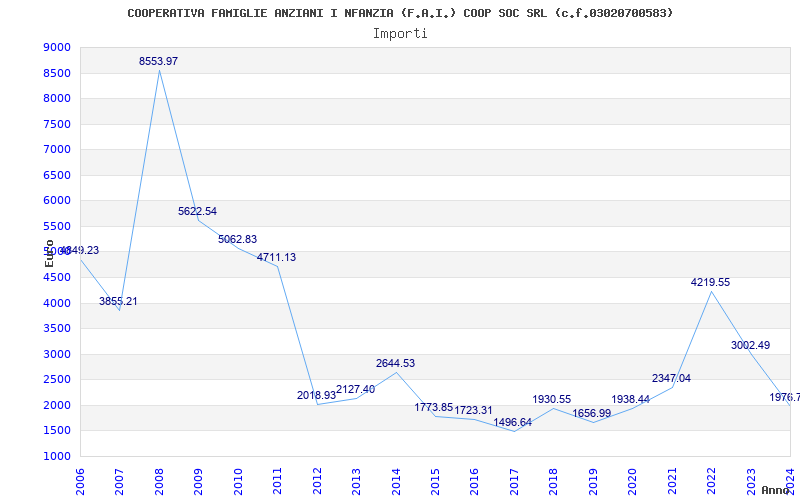The image size is (800, 500).
Task: Select the 2023 year axis label
Action: click(x=751, y=482)
